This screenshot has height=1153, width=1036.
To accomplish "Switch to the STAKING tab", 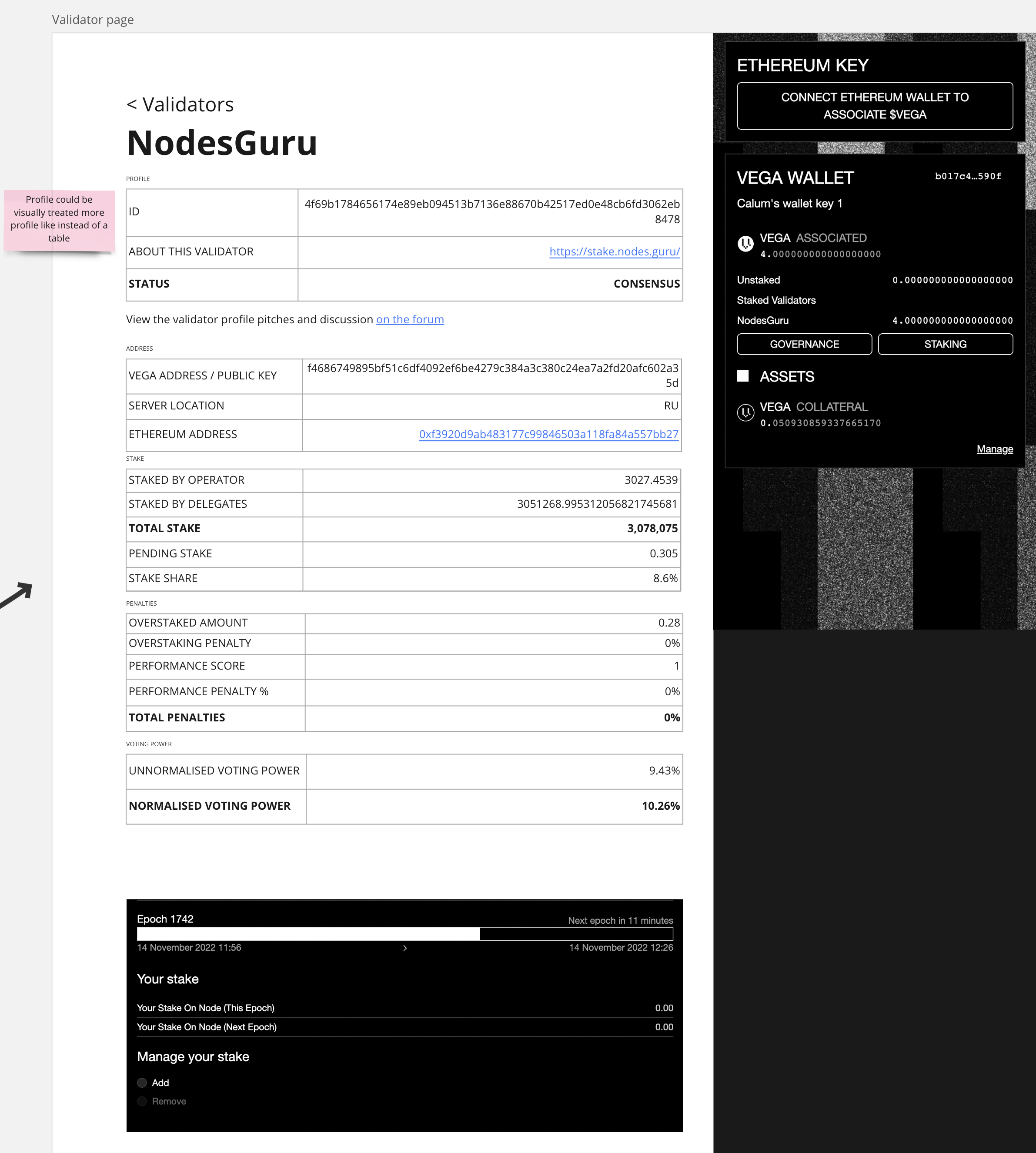I will tap(945, 344).
